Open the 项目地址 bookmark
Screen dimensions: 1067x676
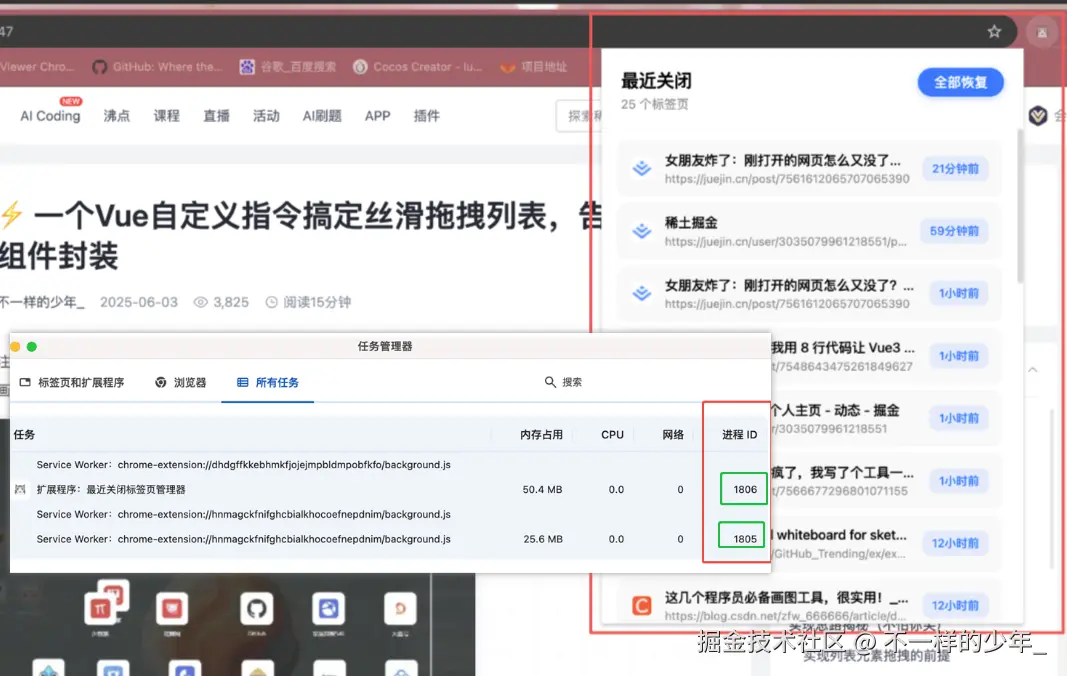[534, 67]
